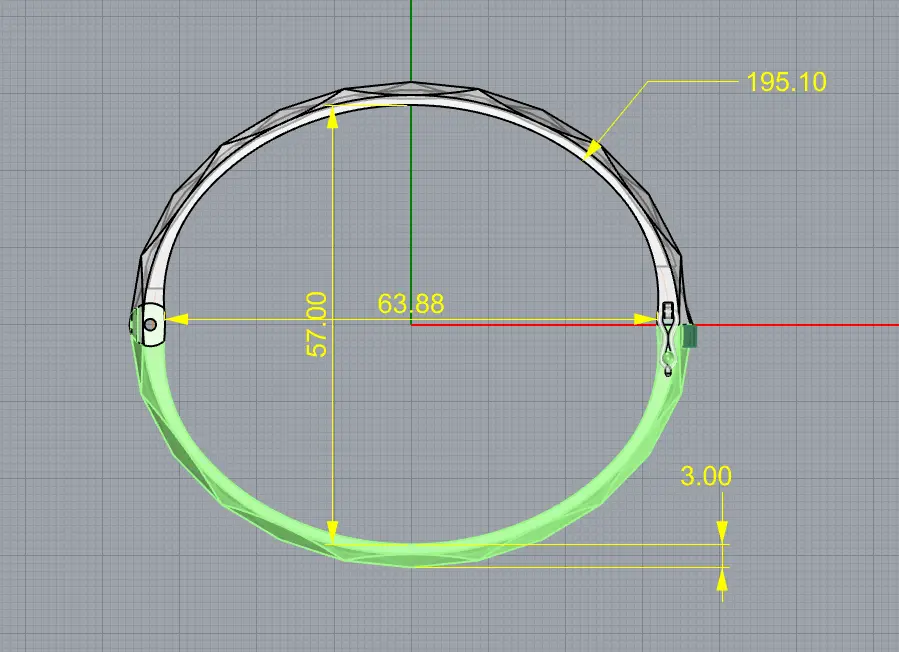Click the green Y axis line
The height and width of the screenshot is (652, 899).
[410, 40]
